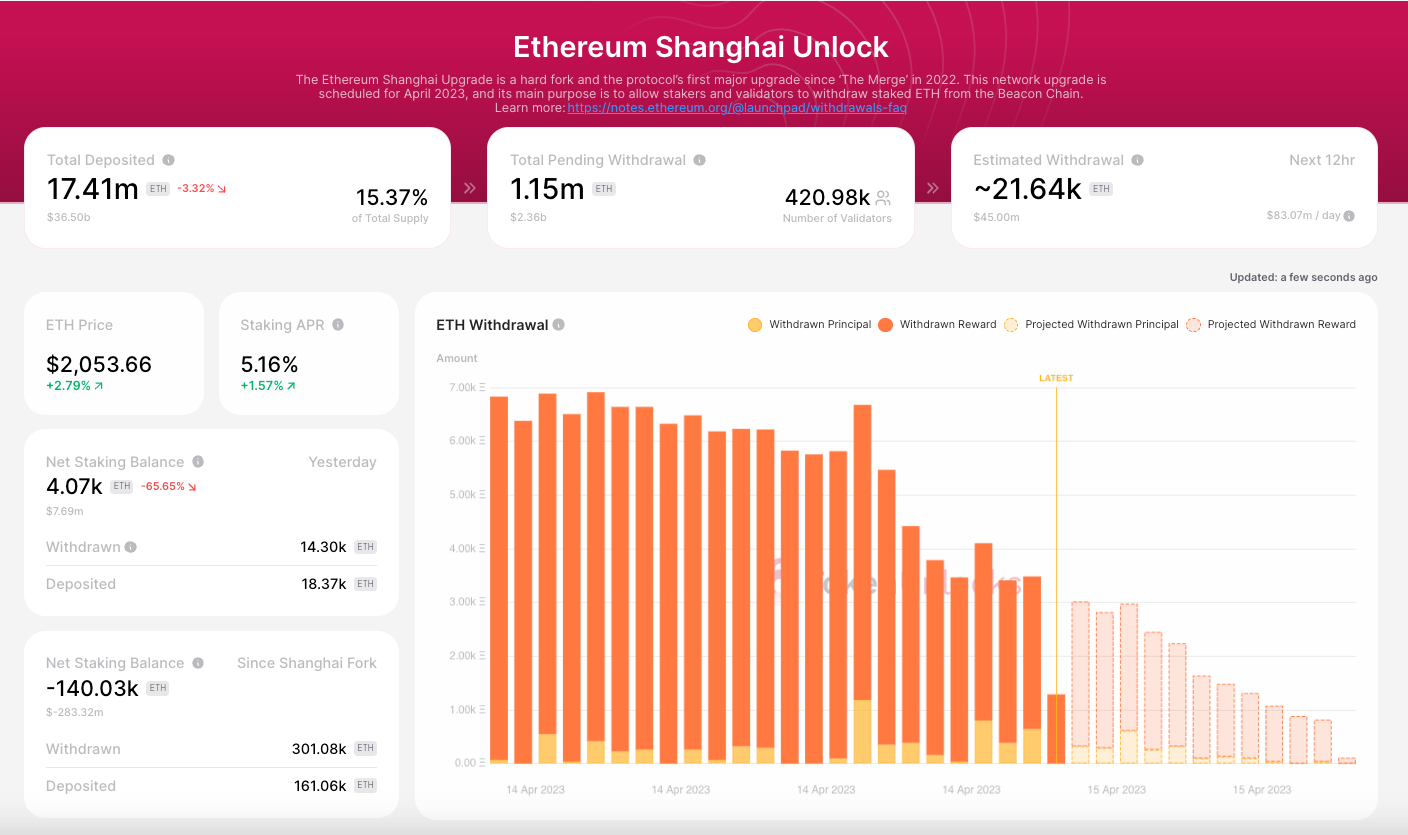The width and height of the screenshot is (1408, 835).
Task: Click the green up arrow after +2.79%
Action: coord(98,386)
